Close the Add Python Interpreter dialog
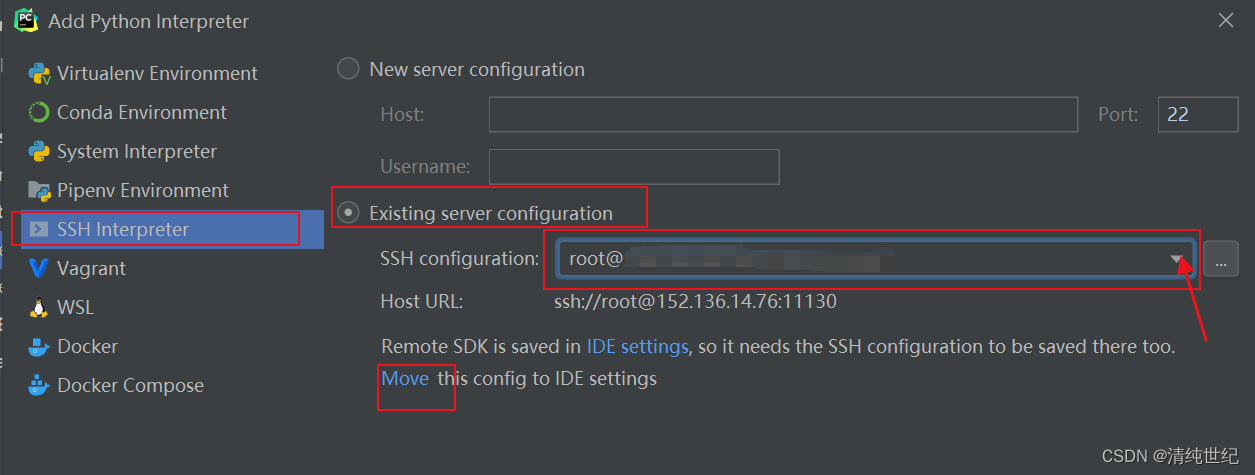This screenshot has width=1255, height=475. [1225, 20]
